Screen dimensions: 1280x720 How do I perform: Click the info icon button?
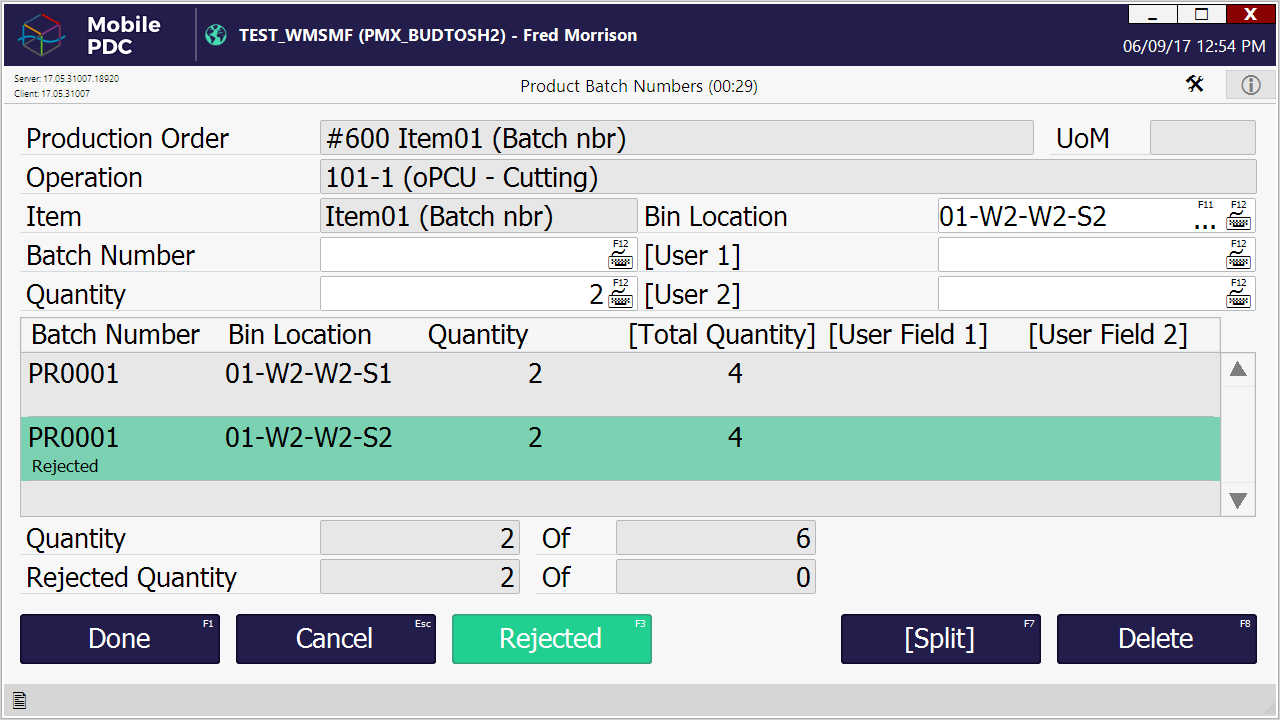coord(1250,85)
